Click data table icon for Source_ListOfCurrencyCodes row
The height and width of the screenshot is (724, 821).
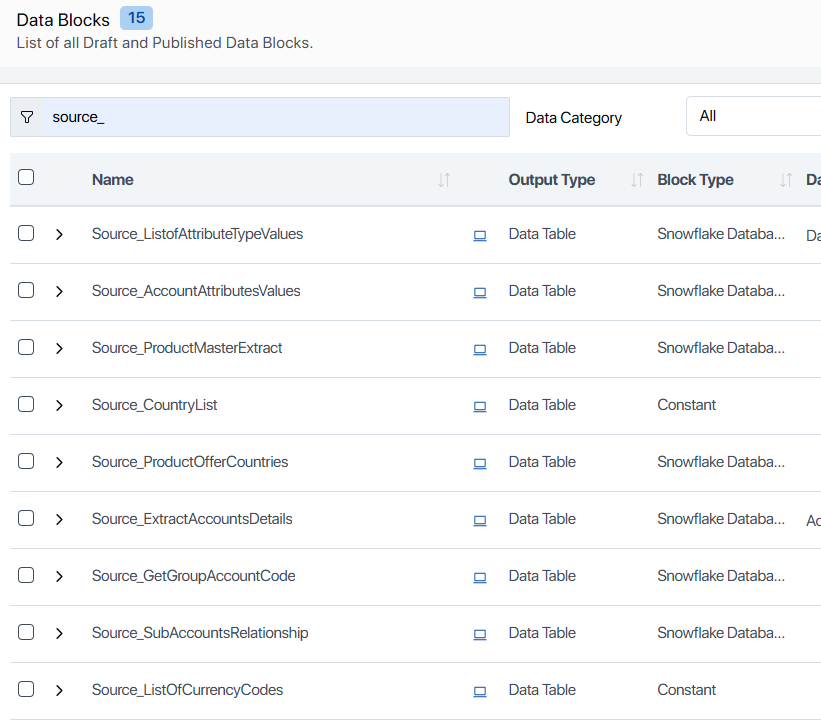[x=480, y=691]
